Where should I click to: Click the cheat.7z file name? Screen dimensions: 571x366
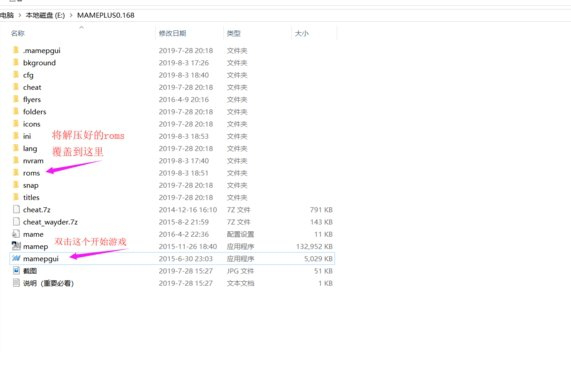pos(37,209)
